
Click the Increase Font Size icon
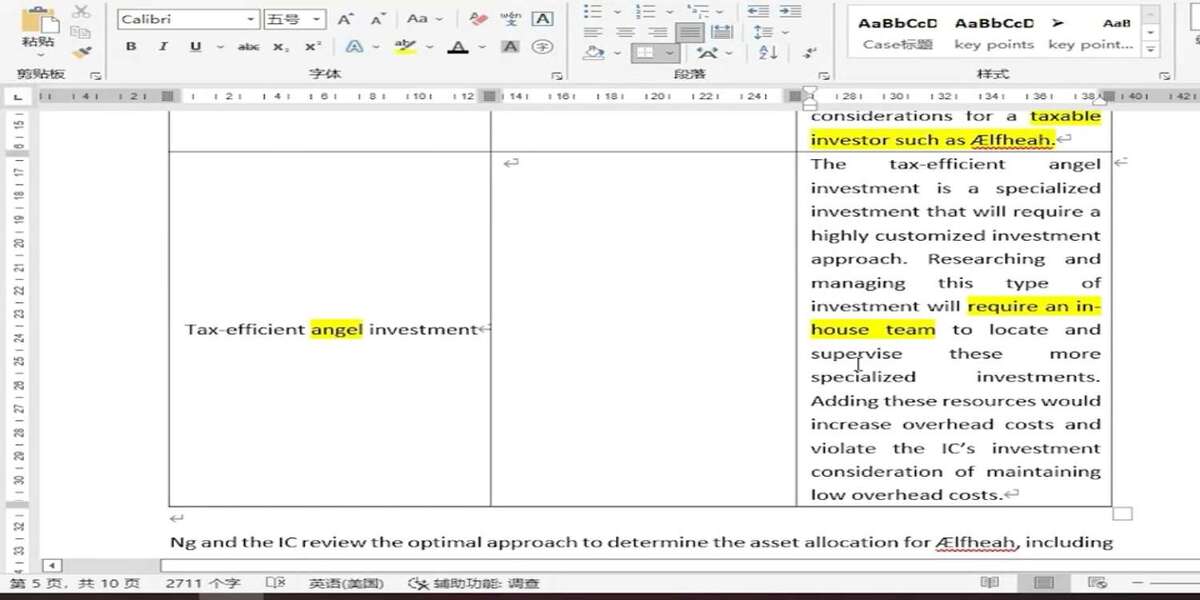click(x=345, y=19)
